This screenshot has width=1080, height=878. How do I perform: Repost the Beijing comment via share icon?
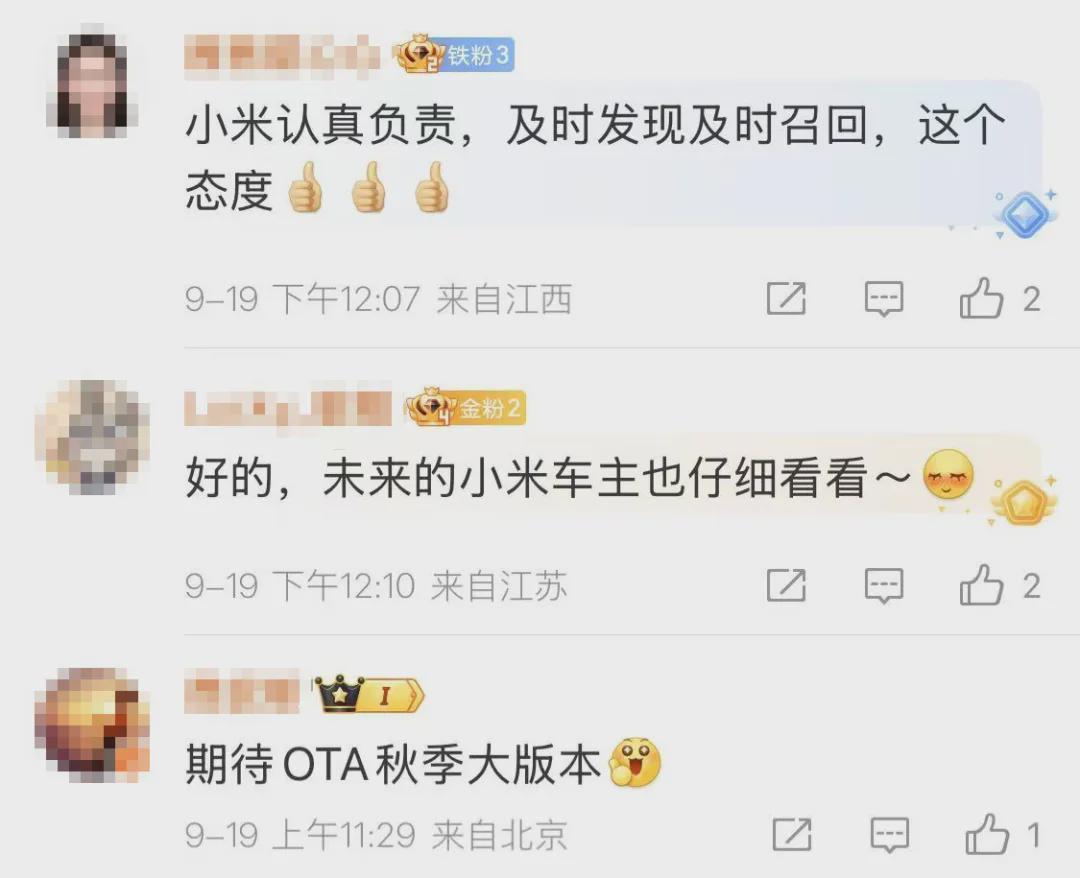tap(791, 835)
